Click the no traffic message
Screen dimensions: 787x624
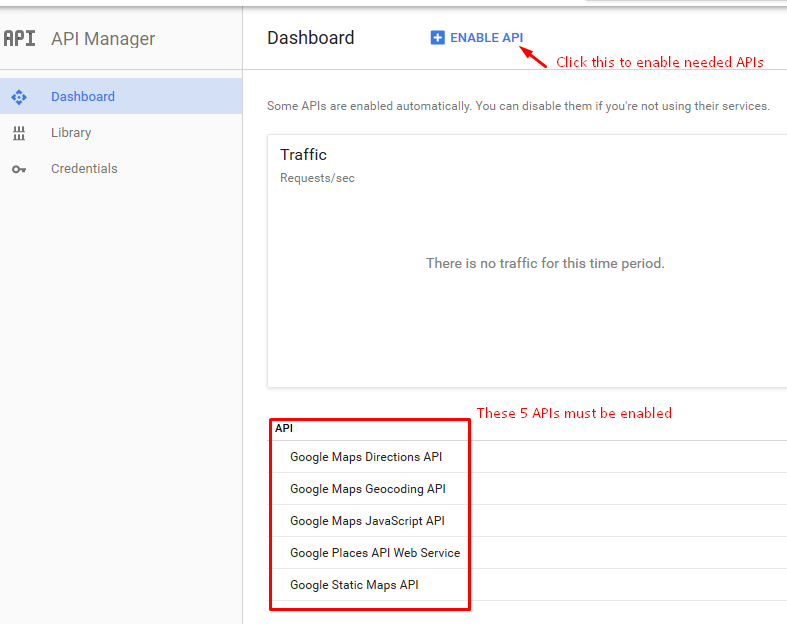[545, 263]
